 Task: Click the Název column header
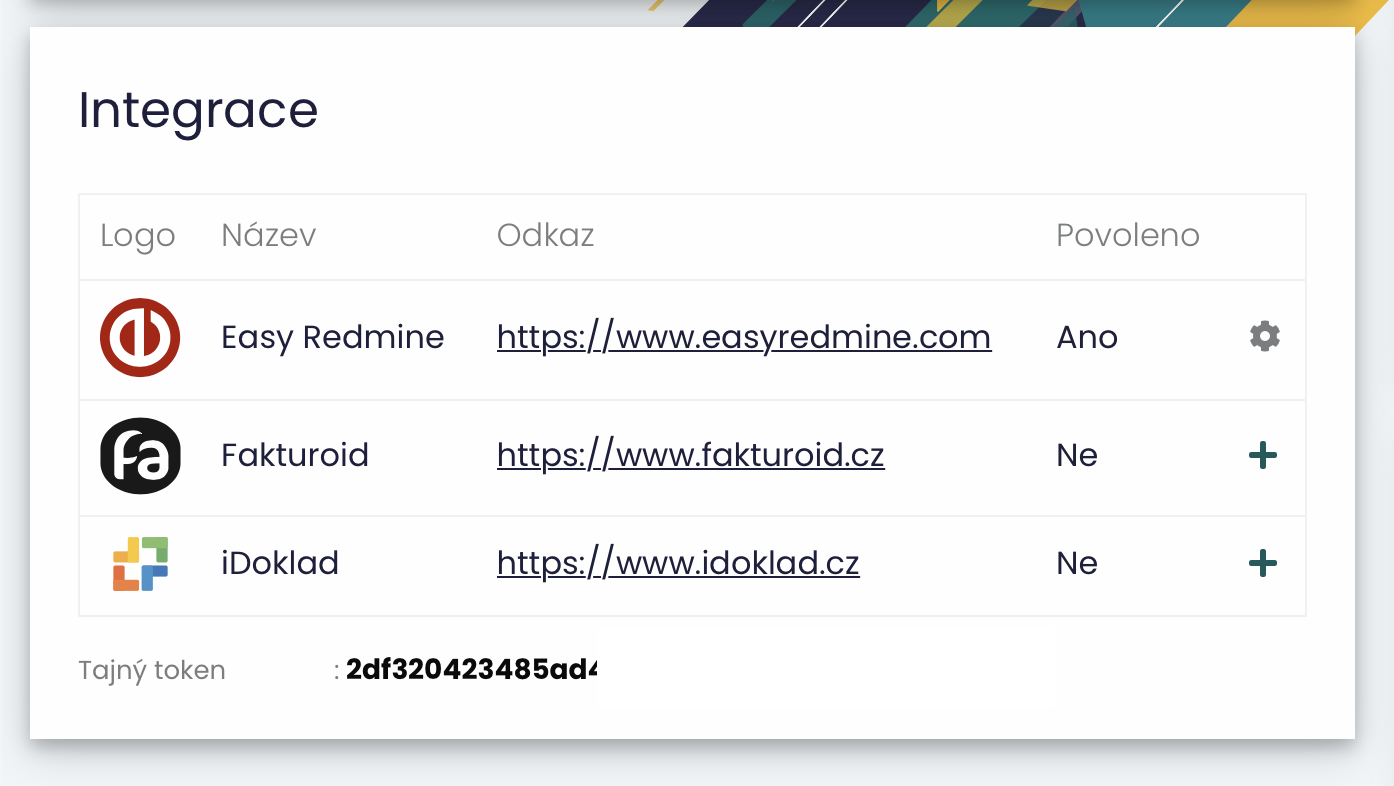269,236
